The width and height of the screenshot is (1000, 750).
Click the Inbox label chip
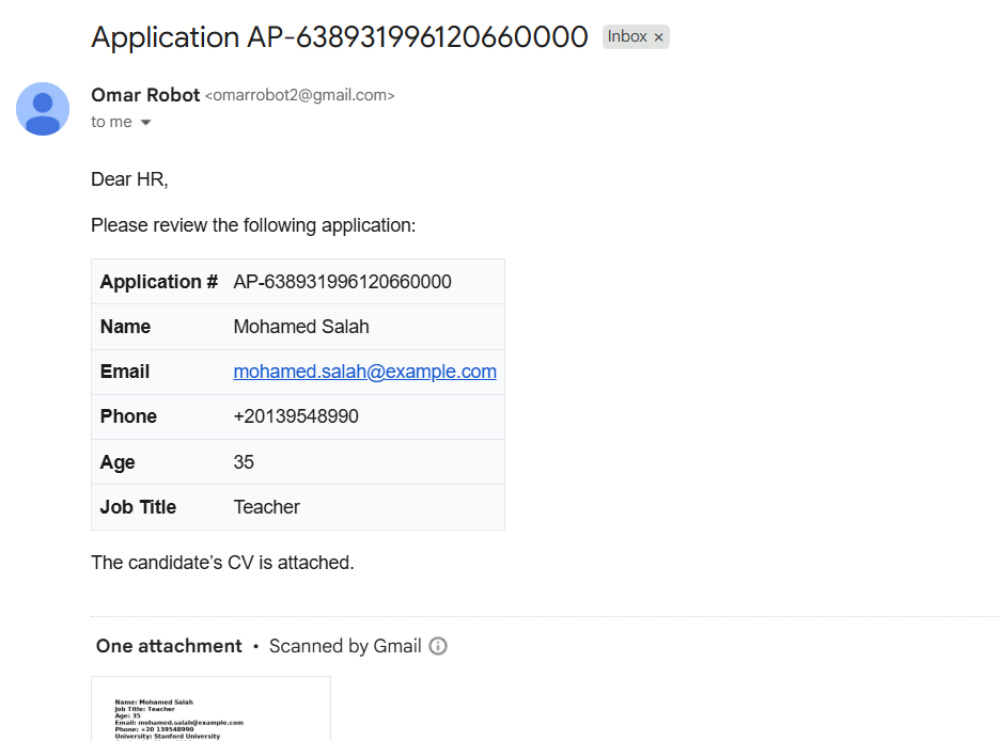[636, 37]
